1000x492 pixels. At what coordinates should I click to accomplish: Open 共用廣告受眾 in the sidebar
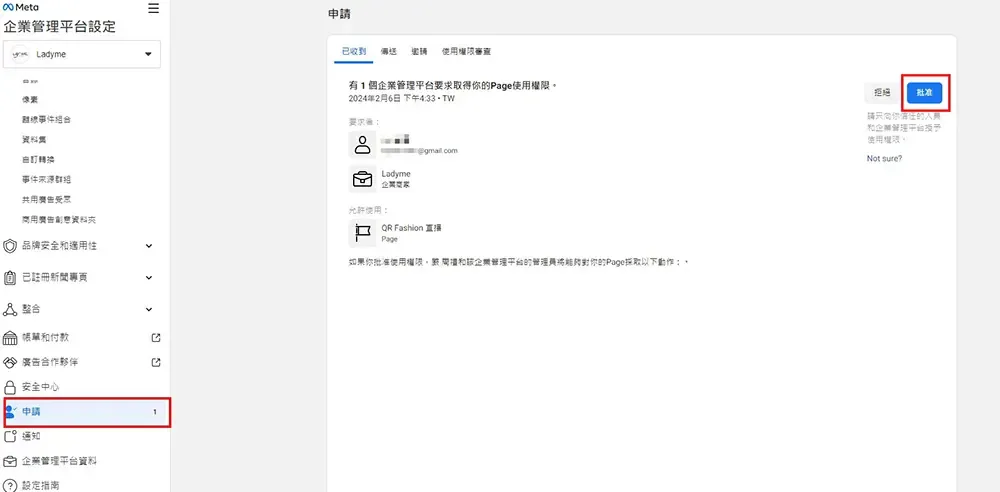click(46, 200)
